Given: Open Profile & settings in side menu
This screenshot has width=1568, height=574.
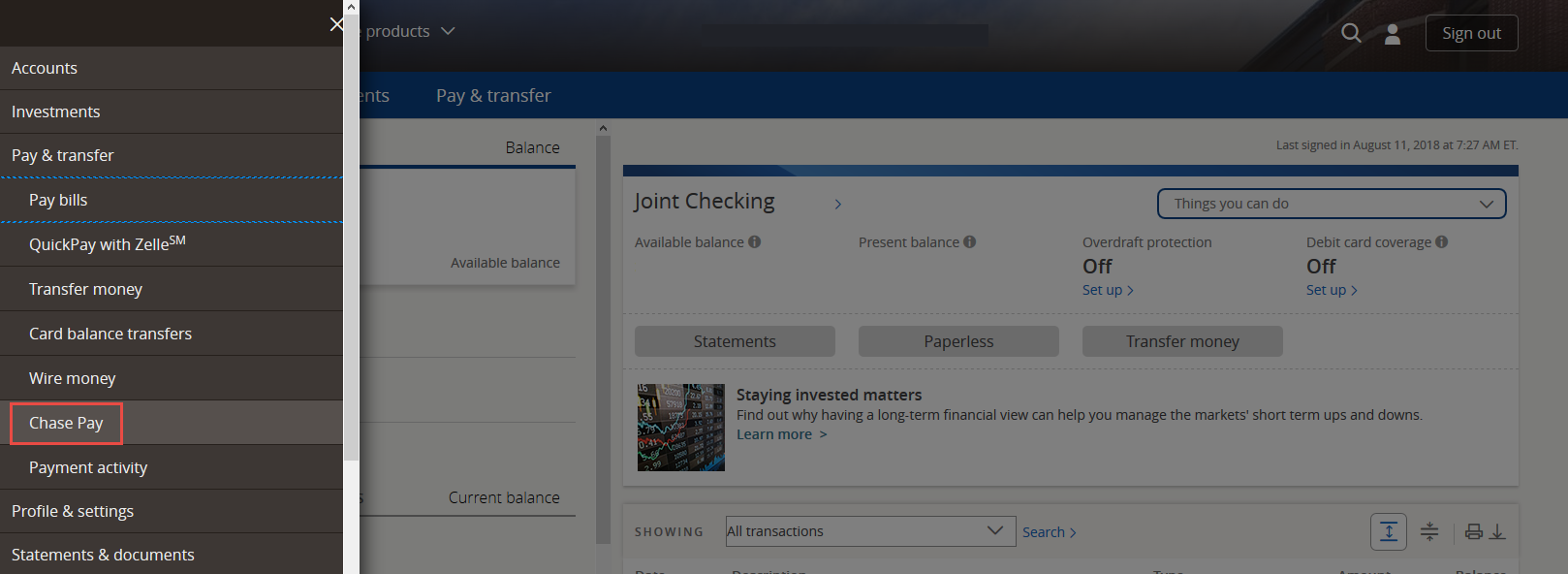Looking at the screenshot, I should tap(172, 511).
